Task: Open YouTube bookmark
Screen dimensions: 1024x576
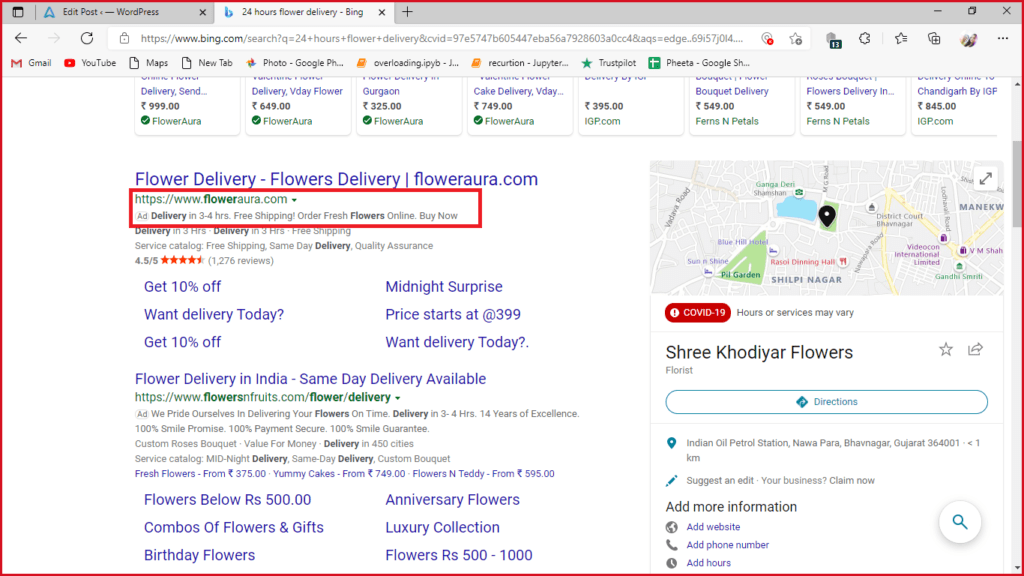Action: coord(90,63)
